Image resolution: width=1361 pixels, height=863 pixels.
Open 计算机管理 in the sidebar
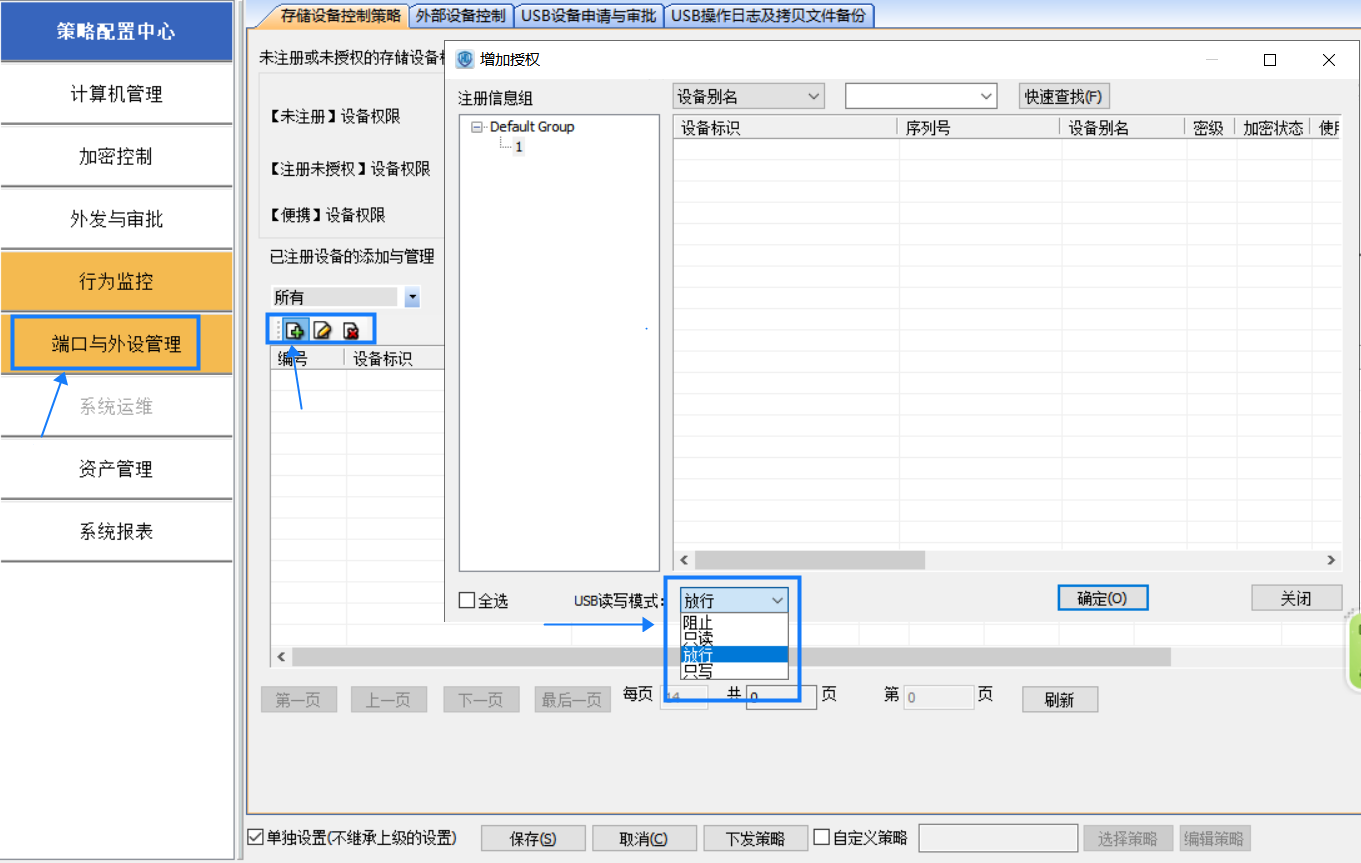click(116, 94)
